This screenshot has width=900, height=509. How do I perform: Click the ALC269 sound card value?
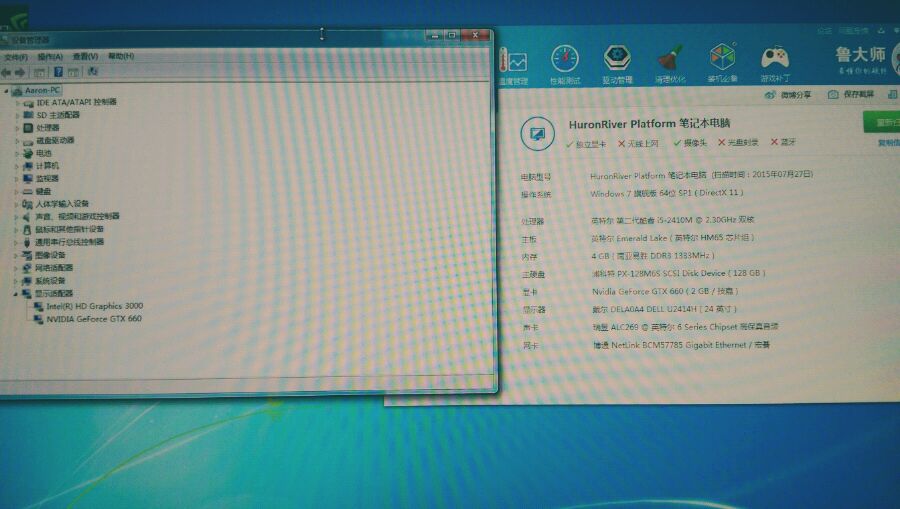[685, 327]
